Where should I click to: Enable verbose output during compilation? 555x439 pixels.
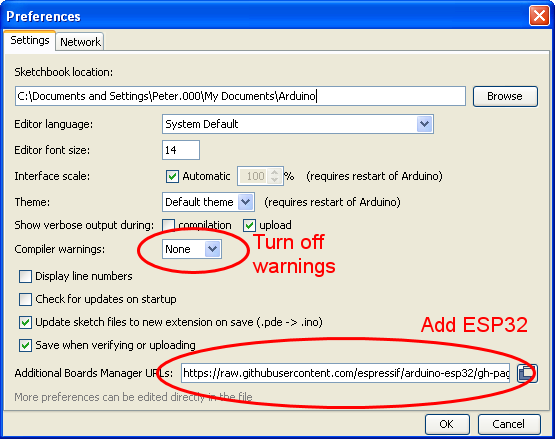[x=168, y=225]
